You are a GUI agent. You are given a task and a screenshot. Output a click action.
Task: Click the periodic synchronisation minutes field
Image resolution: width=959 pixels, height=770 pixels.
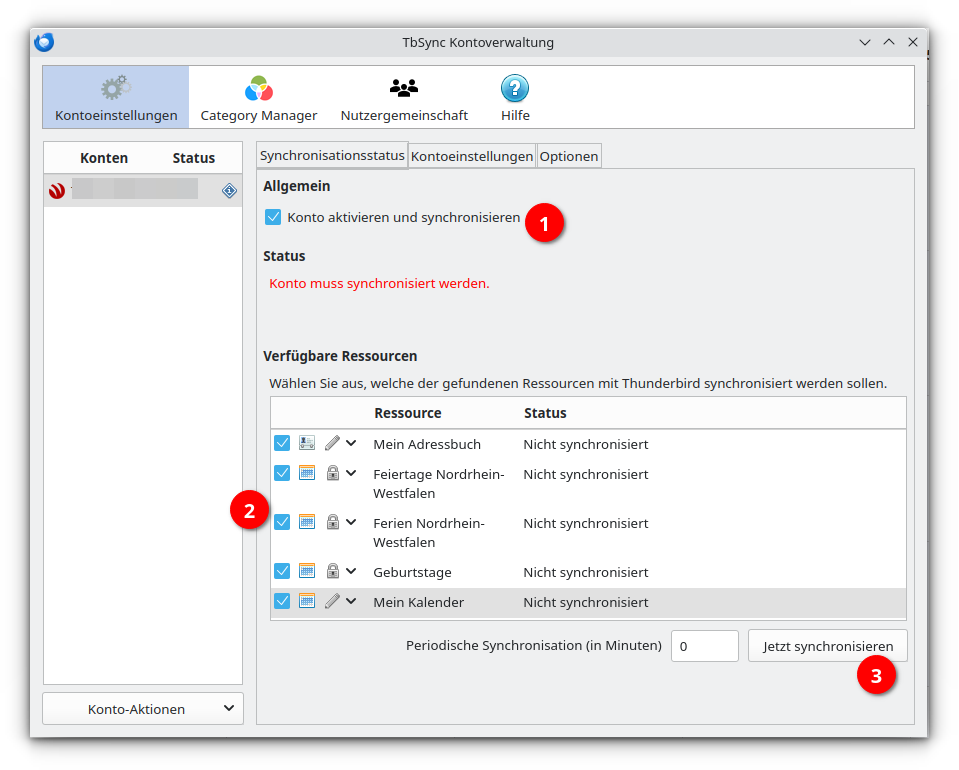pyautogui.click(x=705, y=646)
